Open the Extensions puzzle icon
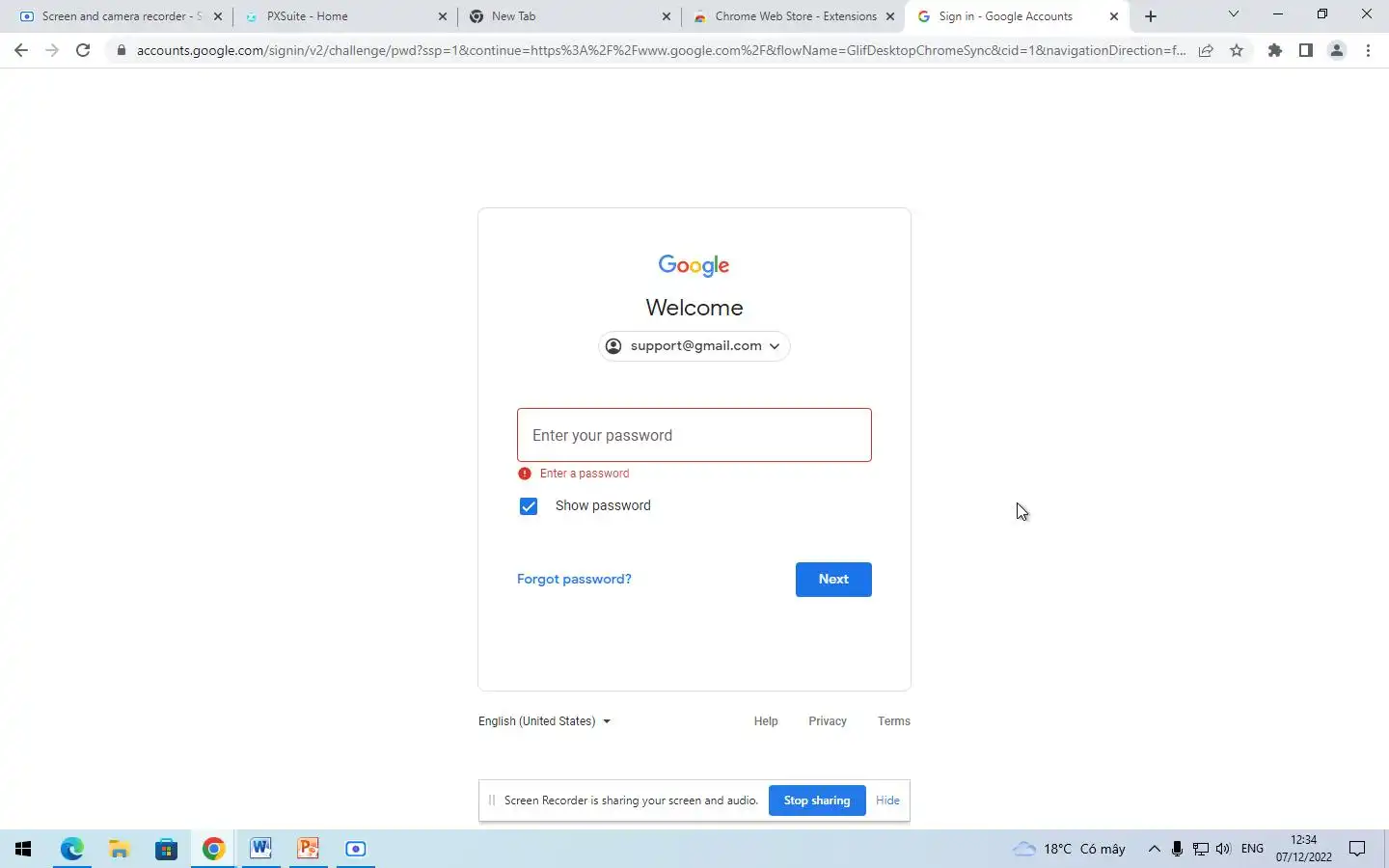 coord(1275,50)
